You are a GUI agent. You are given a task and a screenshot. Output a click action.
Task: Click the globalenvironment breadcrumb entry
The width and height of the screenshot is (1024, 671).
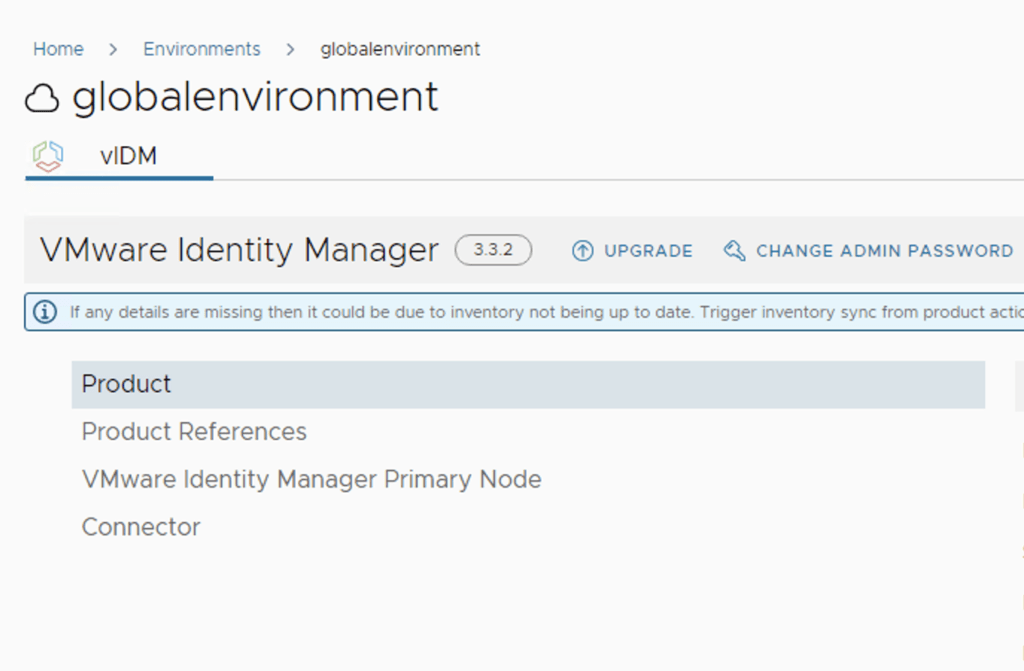[x=400, y=49]
